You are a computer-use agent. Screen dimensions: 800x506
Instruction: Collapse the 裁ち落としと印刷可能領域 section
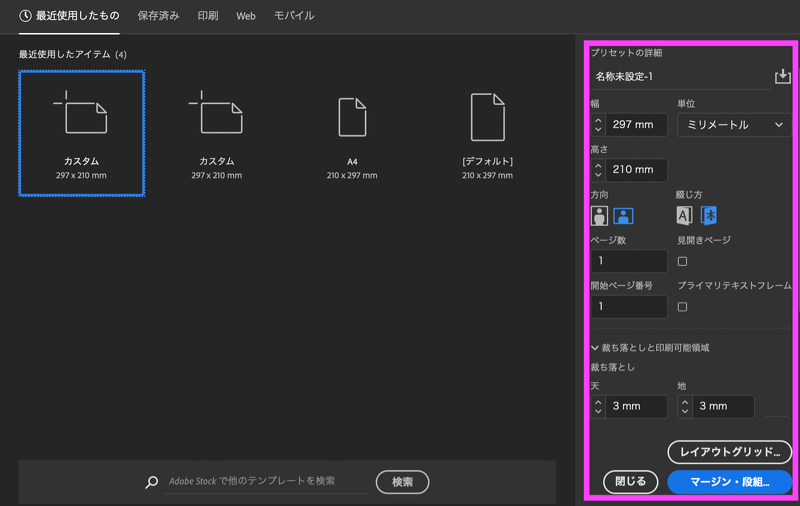[595, 348]
